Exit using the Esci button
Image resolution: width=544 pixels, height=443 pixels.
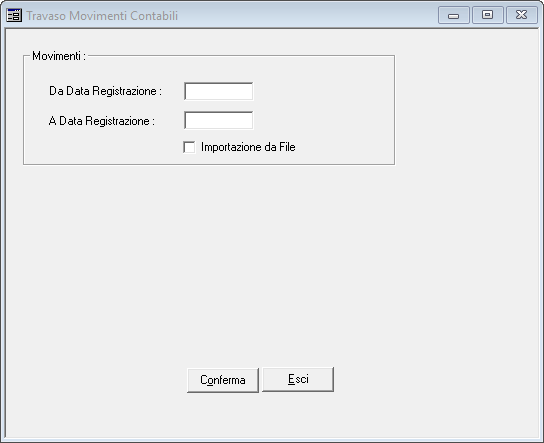click(298, 379)
